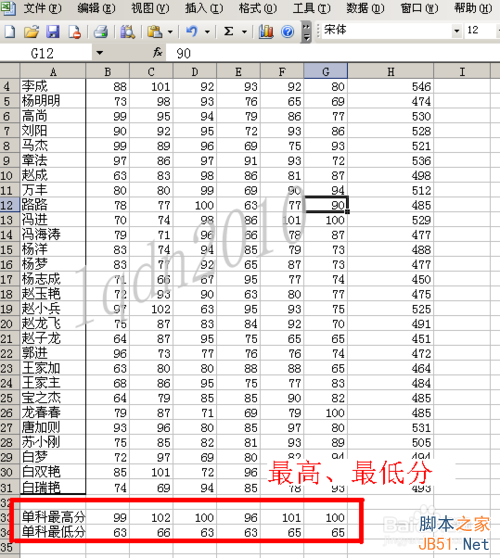This screenshot has width=500, height=558.
Task: Click the formula bar showing 90
Action: coord(333,53)
